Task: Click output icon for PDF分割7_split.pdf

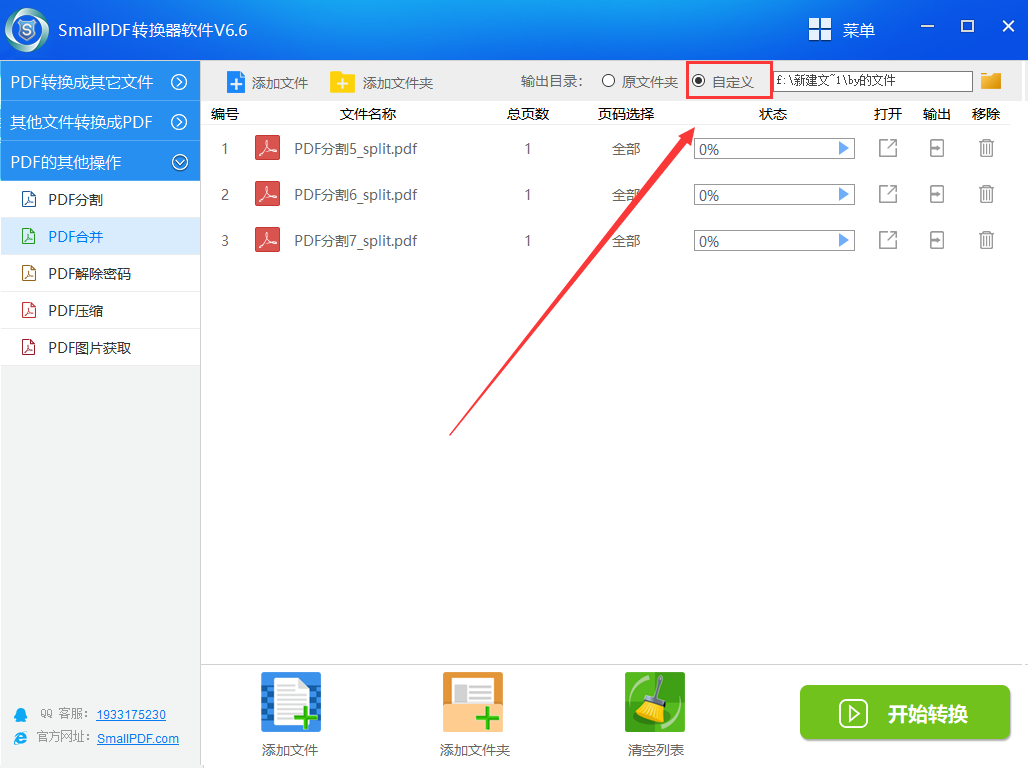Action: pos(937,240)
